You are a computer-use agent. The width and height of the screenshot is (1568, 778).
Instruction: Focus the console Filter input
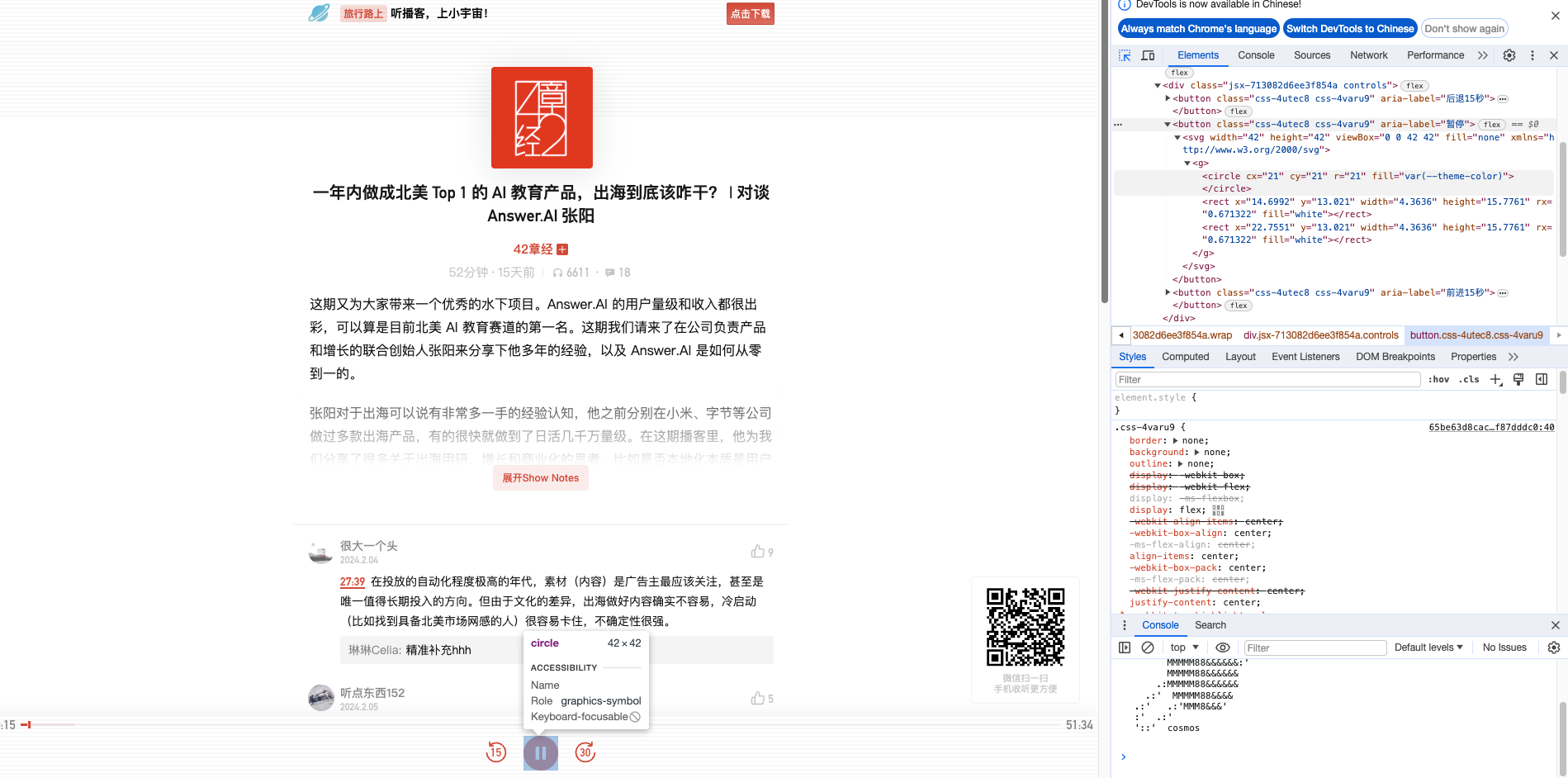point(1315,648)
